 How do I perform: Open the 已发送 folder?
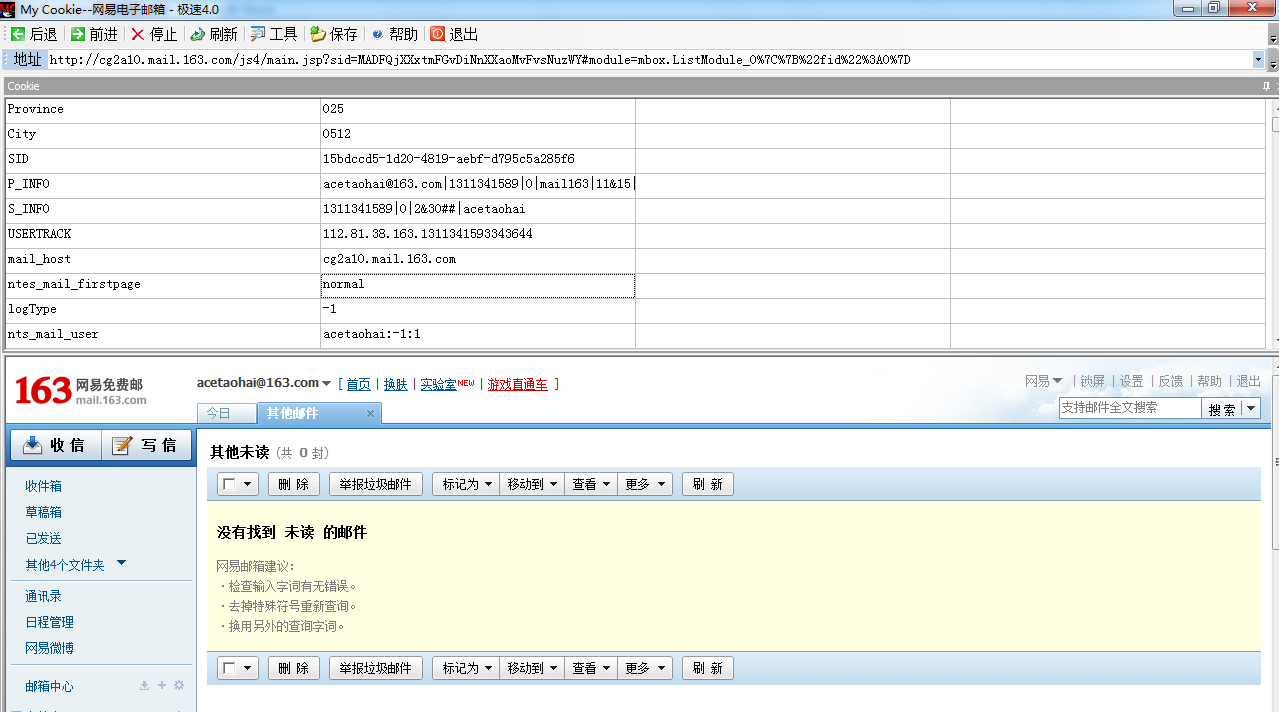point(43,538)
